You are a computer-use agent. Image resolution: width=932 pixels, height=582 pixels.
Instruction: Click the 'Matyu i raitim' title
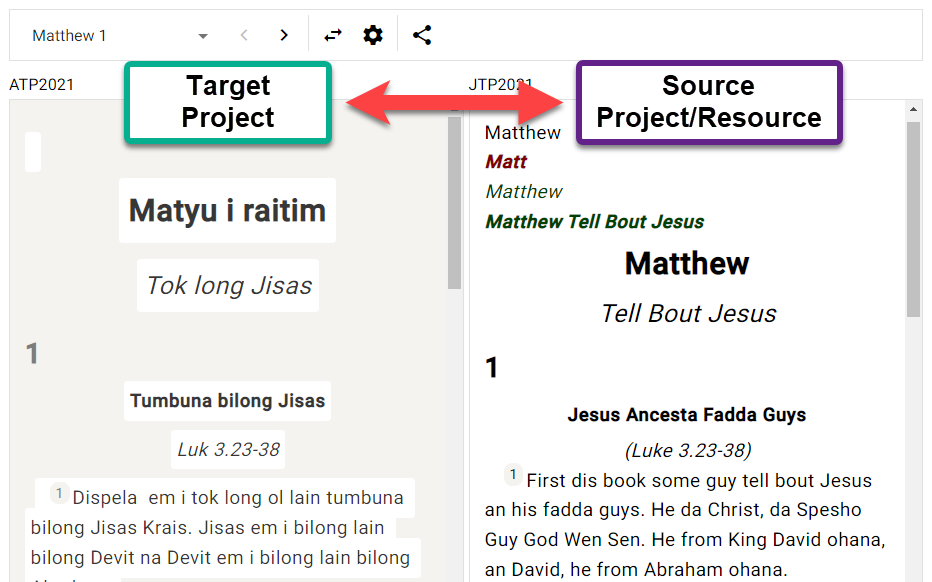[227, 211]
